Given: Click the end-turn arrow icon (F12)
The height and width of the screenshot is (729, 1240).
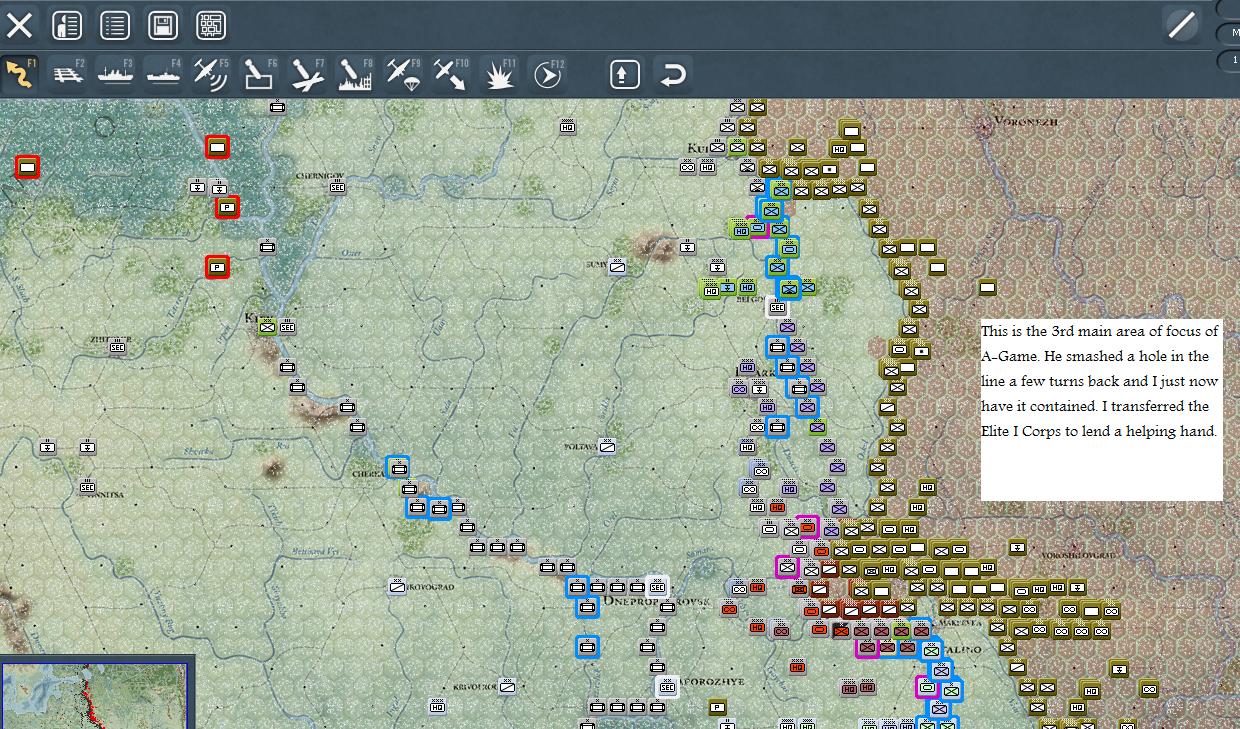Looking at the screenshot, I should [x=547, y=74].
